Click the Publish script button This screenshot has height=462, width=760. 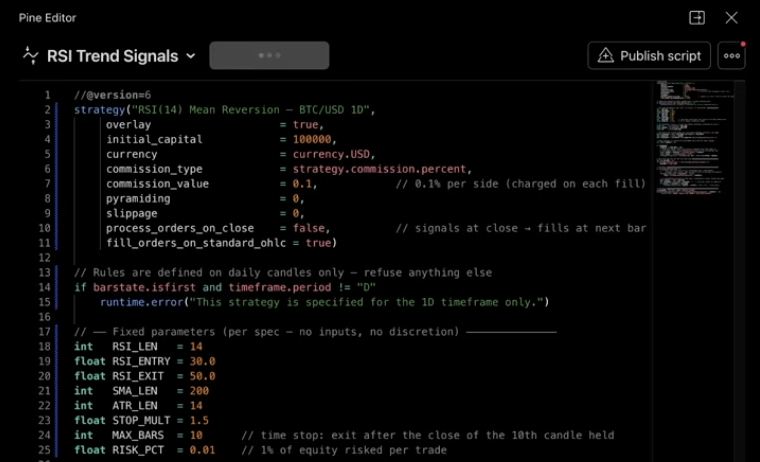point(649,56)
